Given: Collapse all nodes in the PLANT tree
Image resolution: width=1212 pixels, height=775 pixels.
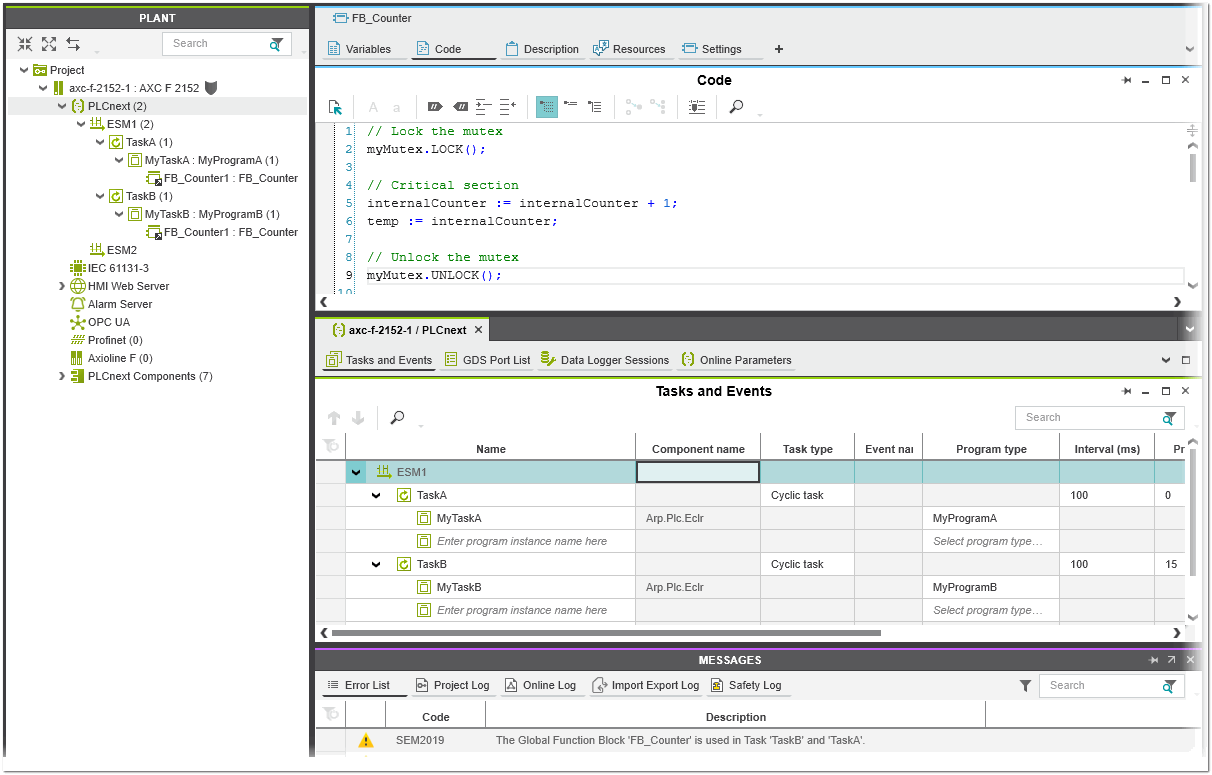Looking at the screenshot, I should [x=25, y=44].
